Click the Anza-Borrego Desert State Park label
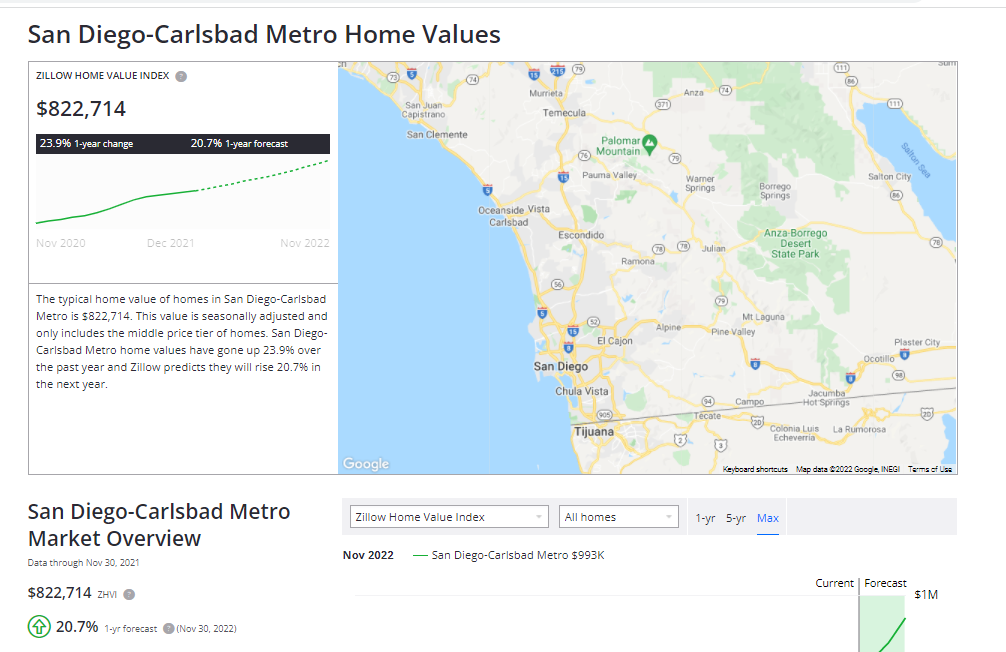Viewport: 1006px width, 652px height. [795, 244]
